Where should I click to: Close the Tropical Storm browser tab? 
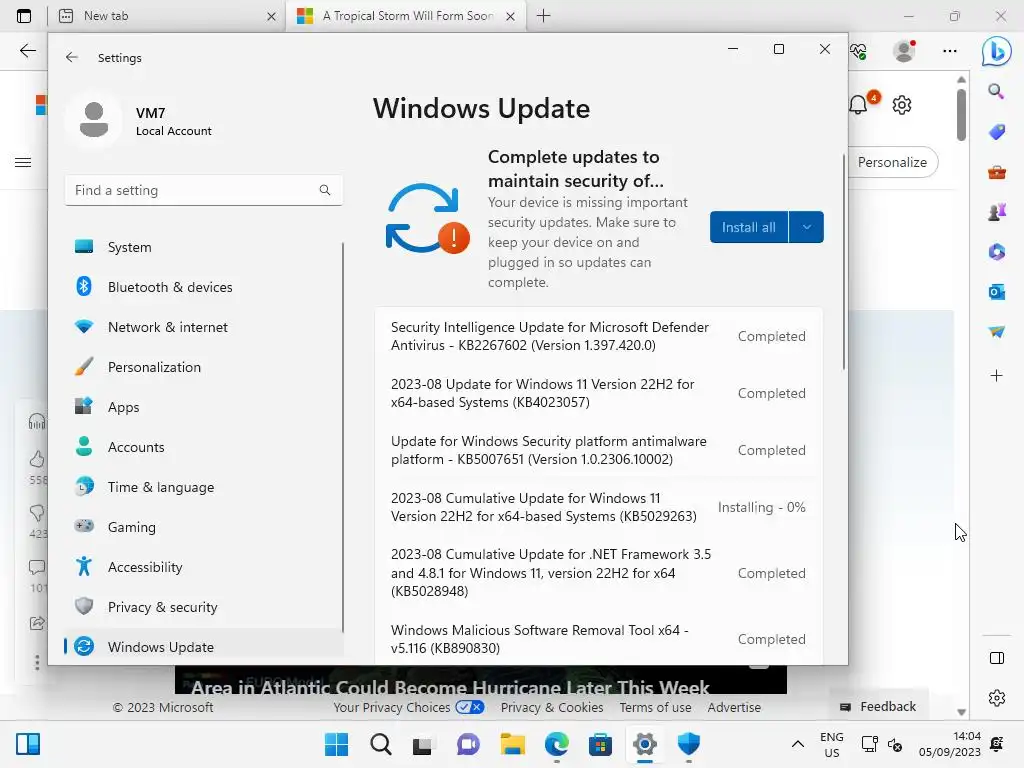coord(511,16)
